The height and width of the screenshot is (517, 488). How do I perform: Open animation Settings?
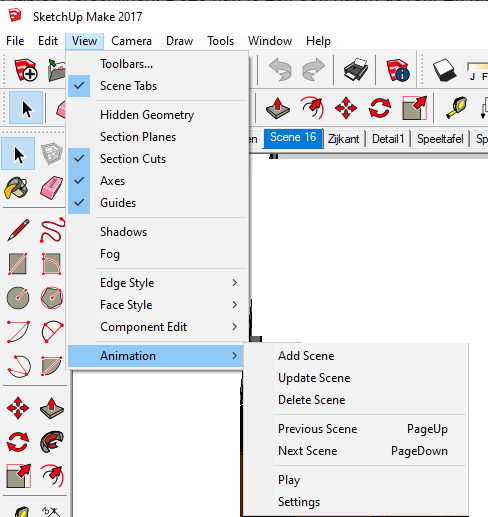click(x=356, y=502)
